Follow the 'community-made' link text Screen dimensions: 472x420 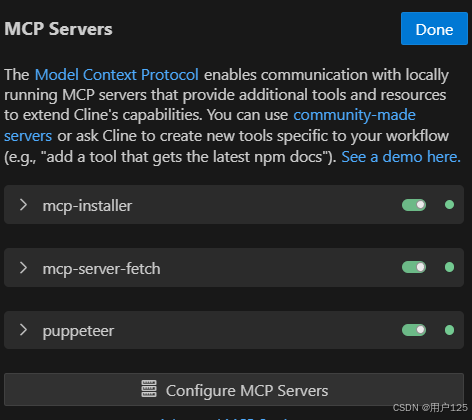click(354, 115)
